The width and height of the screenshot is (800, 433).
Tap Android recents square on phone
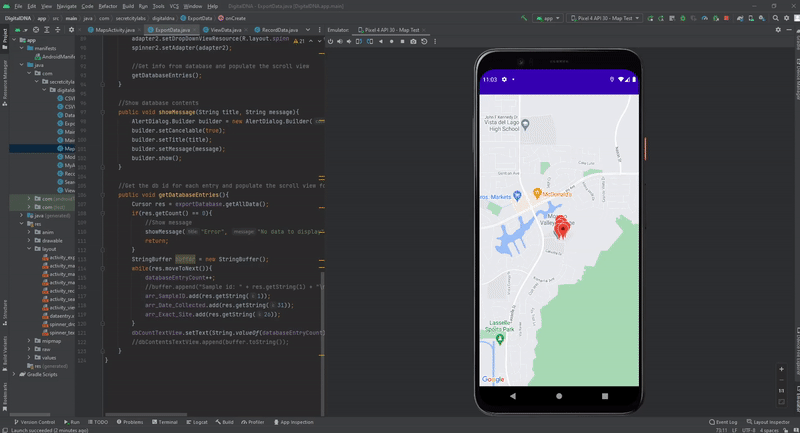tap(605, 396)
